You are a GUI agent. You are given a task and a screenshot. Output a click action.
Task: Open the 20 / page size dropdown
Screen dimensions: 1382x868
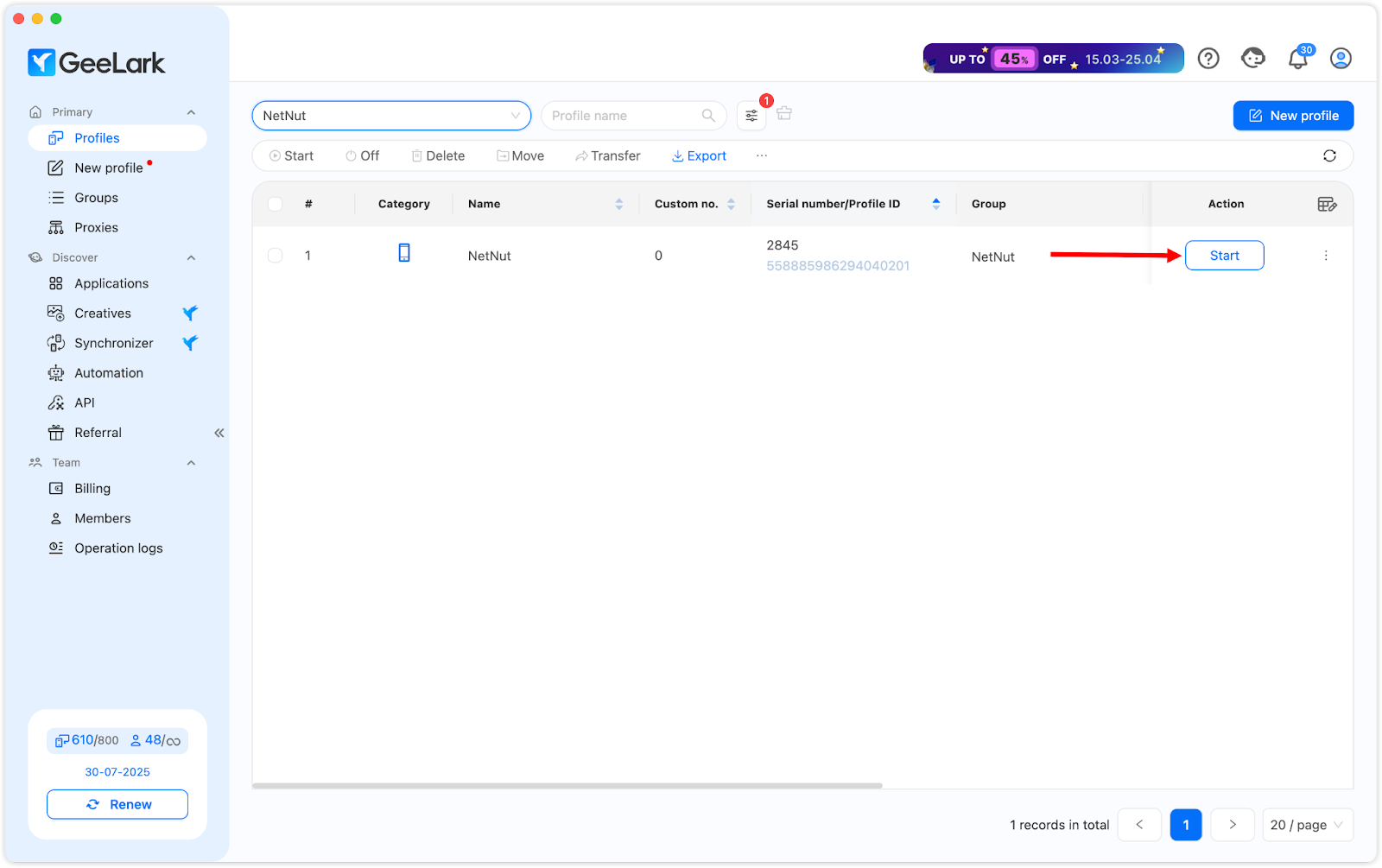(x=1308, y=825)
